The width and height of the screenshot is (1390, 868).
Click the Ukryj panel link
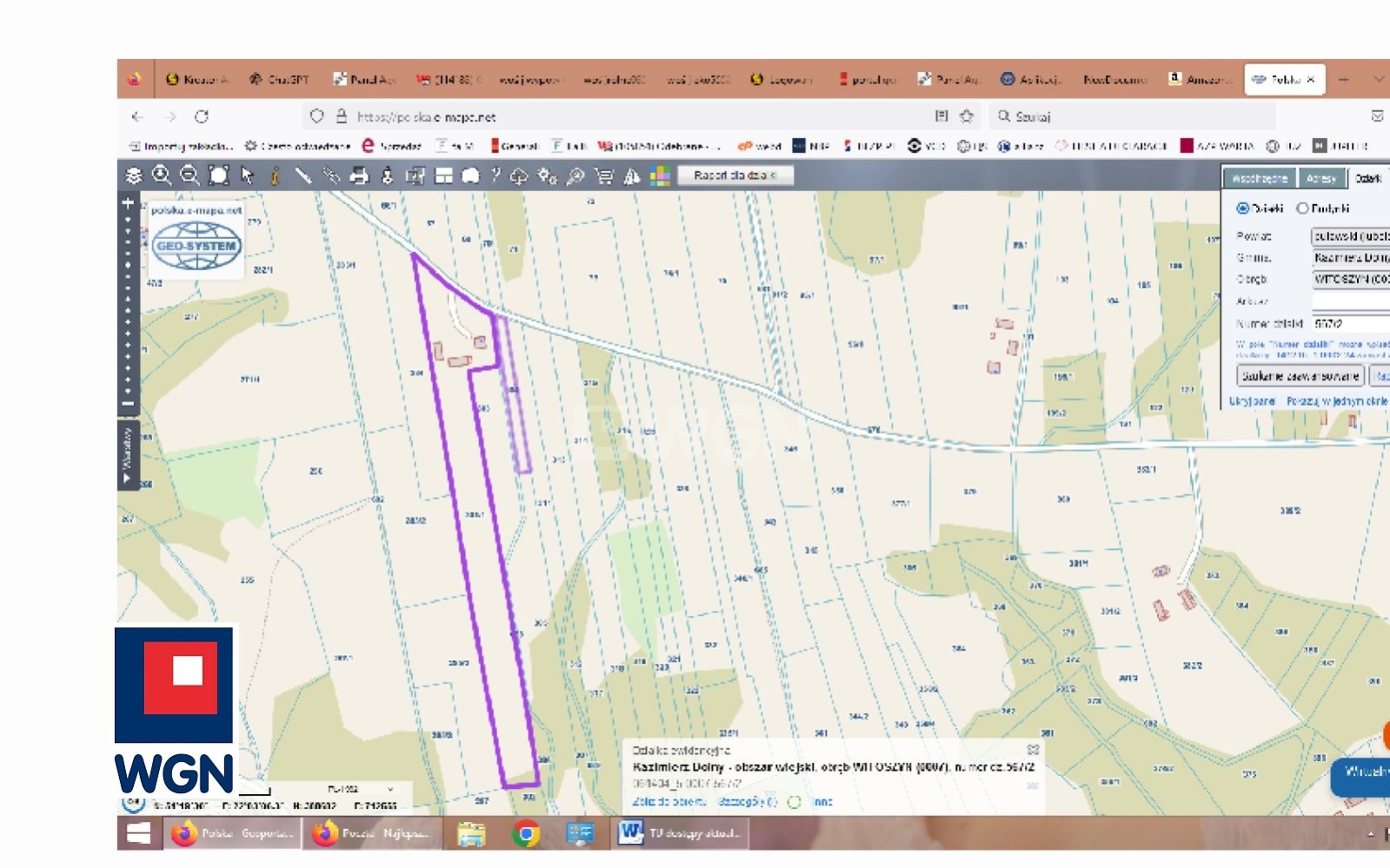coord(1252,401)
